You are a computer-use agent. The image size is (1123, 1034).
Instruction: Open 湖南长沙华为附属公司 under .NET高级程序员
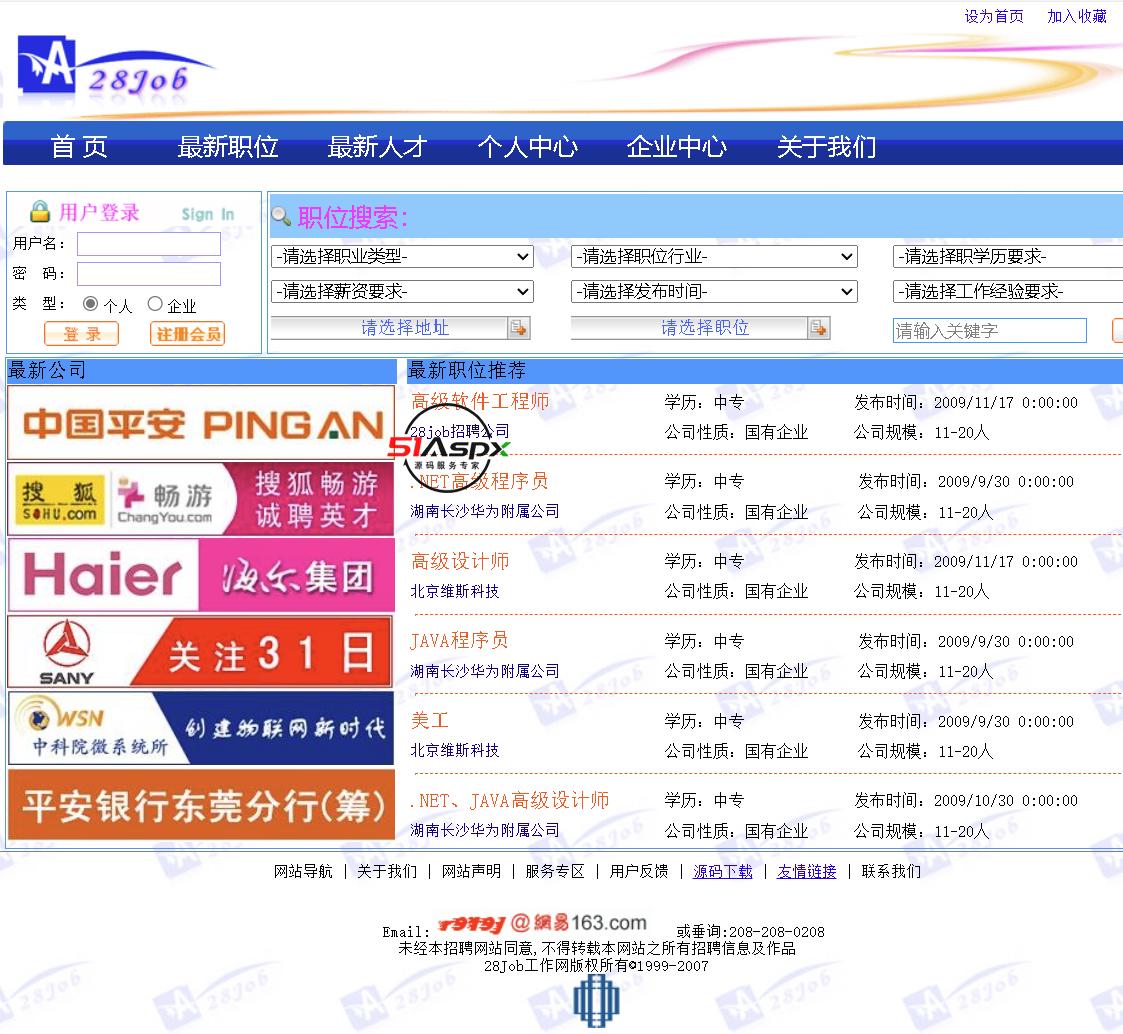485,511
